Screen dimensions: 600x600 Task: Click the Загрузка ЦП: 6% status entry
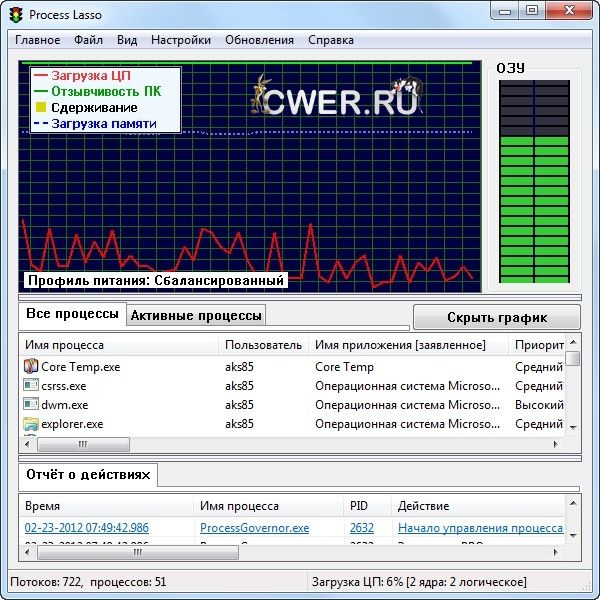point(419,582)
